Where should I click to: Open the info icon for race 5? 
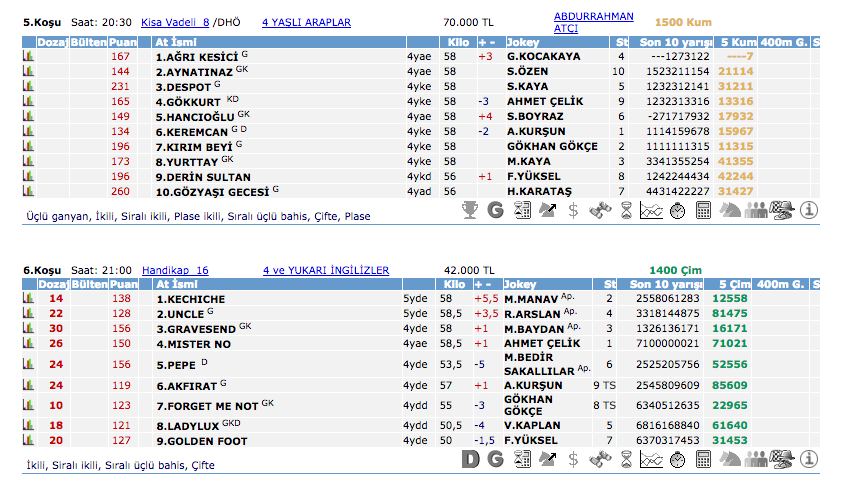808,210
